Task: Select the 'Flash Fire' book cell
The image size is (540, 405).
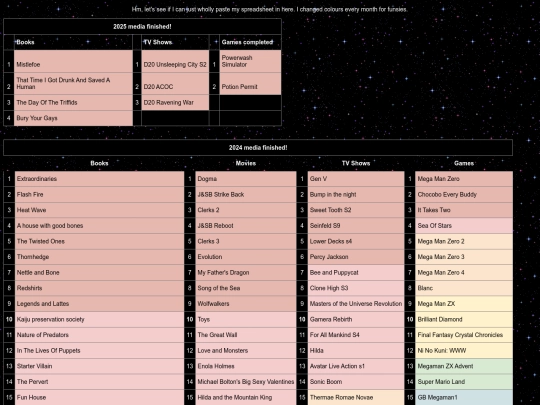Action: [99, 195]
